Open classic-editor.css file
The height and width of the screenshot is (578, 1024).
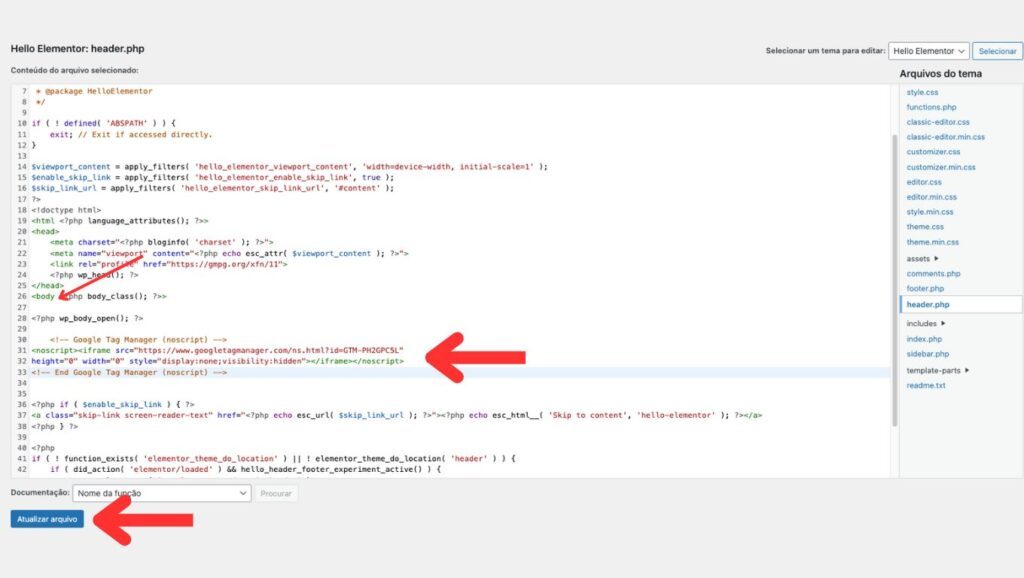[938, 122]
